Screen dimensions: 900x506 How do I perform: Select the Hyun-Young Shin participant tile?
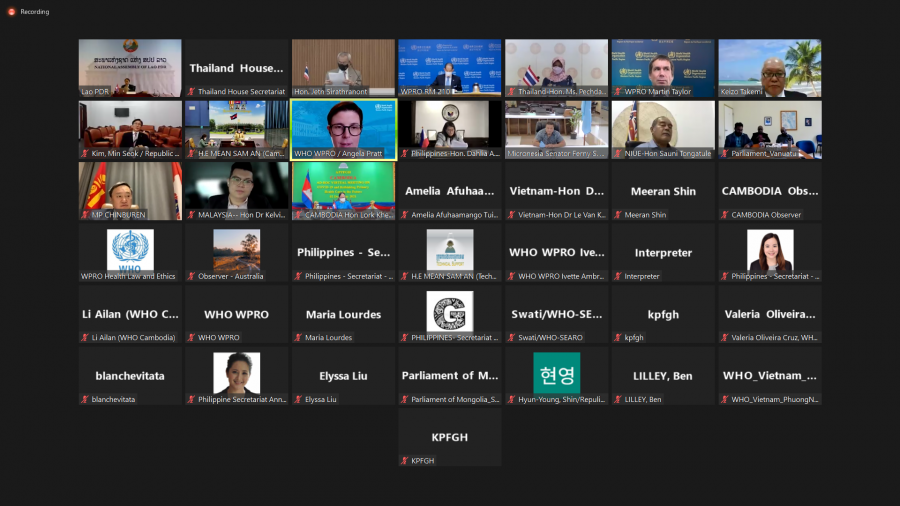[x=556, y=375]
